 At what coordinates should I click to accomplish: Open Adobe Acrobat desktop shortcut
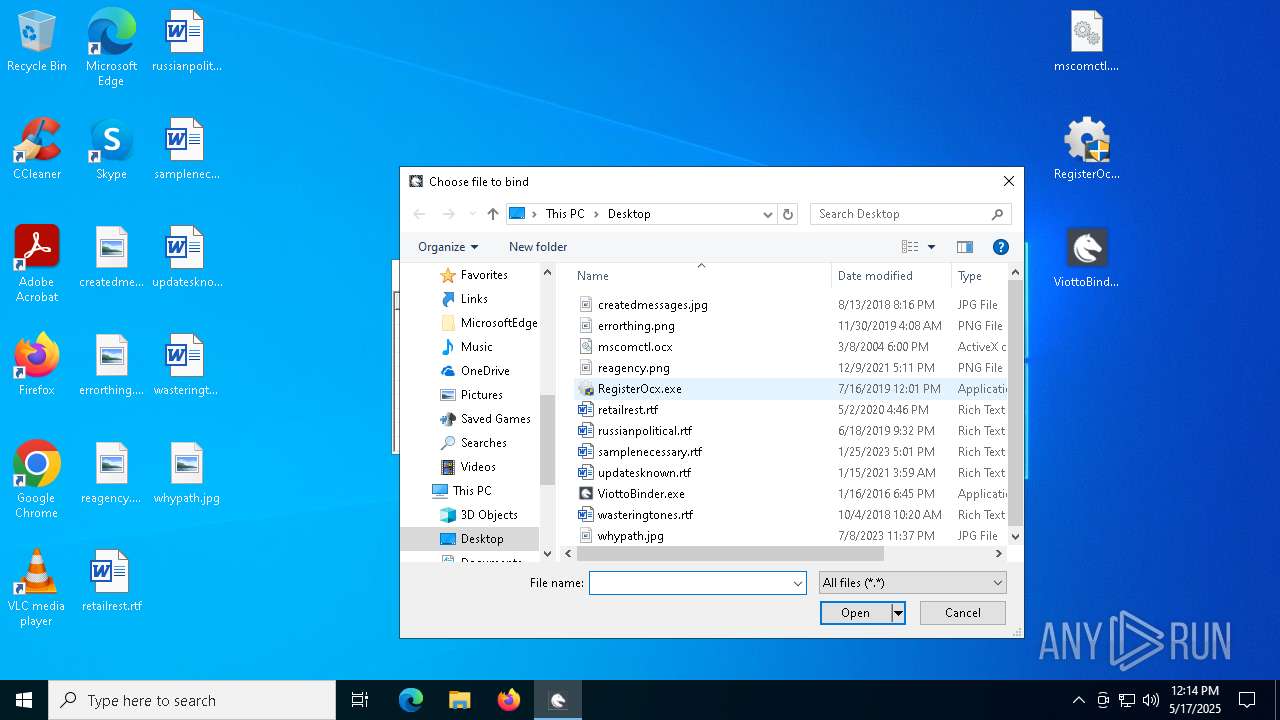(x=37, y=264)
